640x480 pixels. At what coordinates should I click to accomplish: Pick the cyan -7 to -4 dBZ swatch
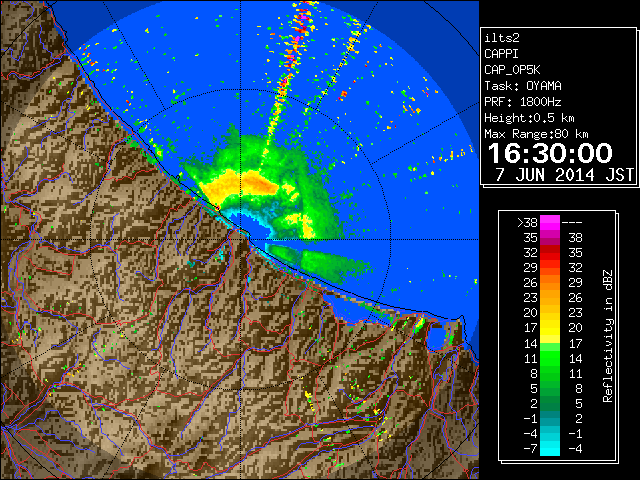click(550, 448)
